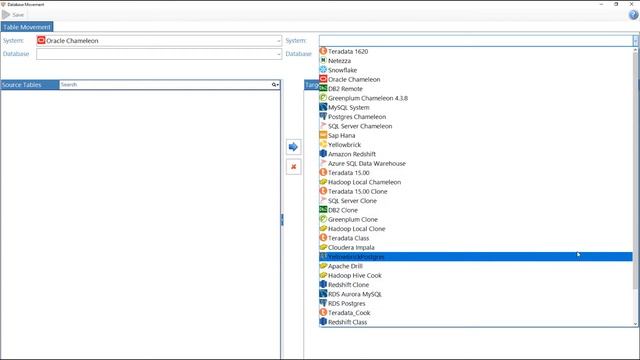This screenshot has height=360, width=640.
Task: Click the Teradata 1620 orange icon
Action: (323, 51)
